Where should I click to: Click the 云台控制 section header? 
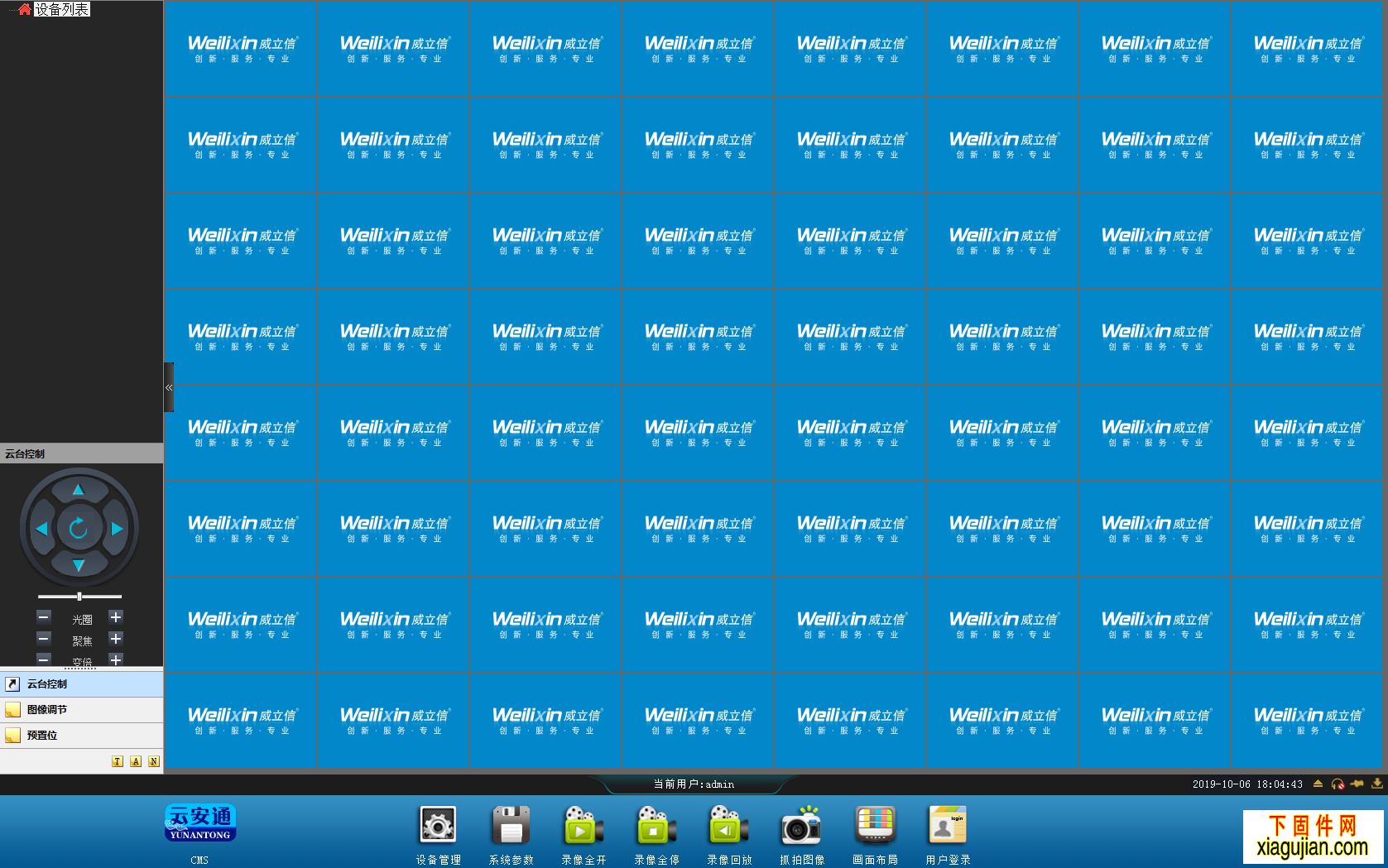tap(81, 453)
